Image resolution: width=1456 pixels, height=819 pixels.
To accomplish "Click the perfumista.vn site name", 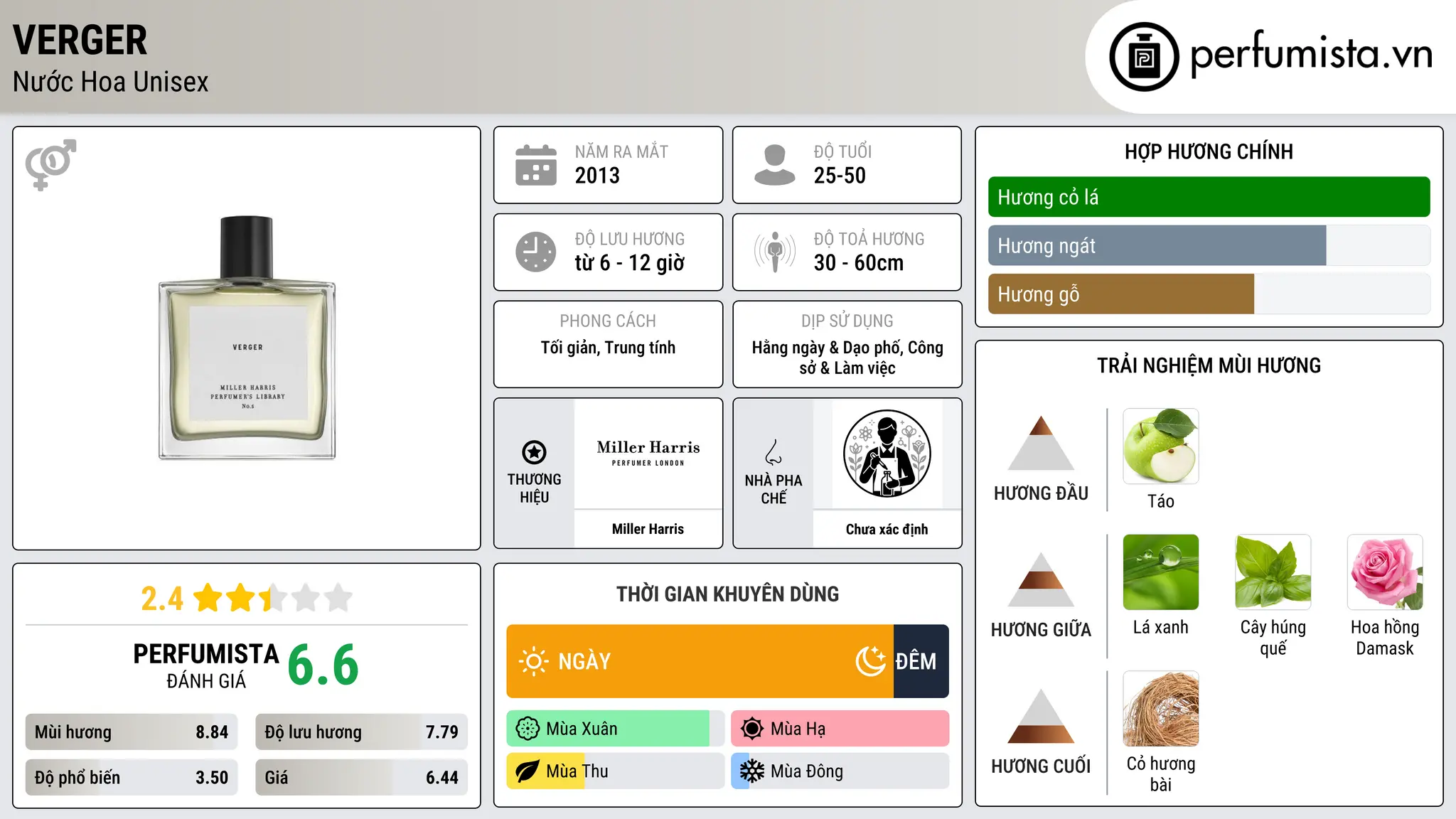I will tap(1312, 53).
